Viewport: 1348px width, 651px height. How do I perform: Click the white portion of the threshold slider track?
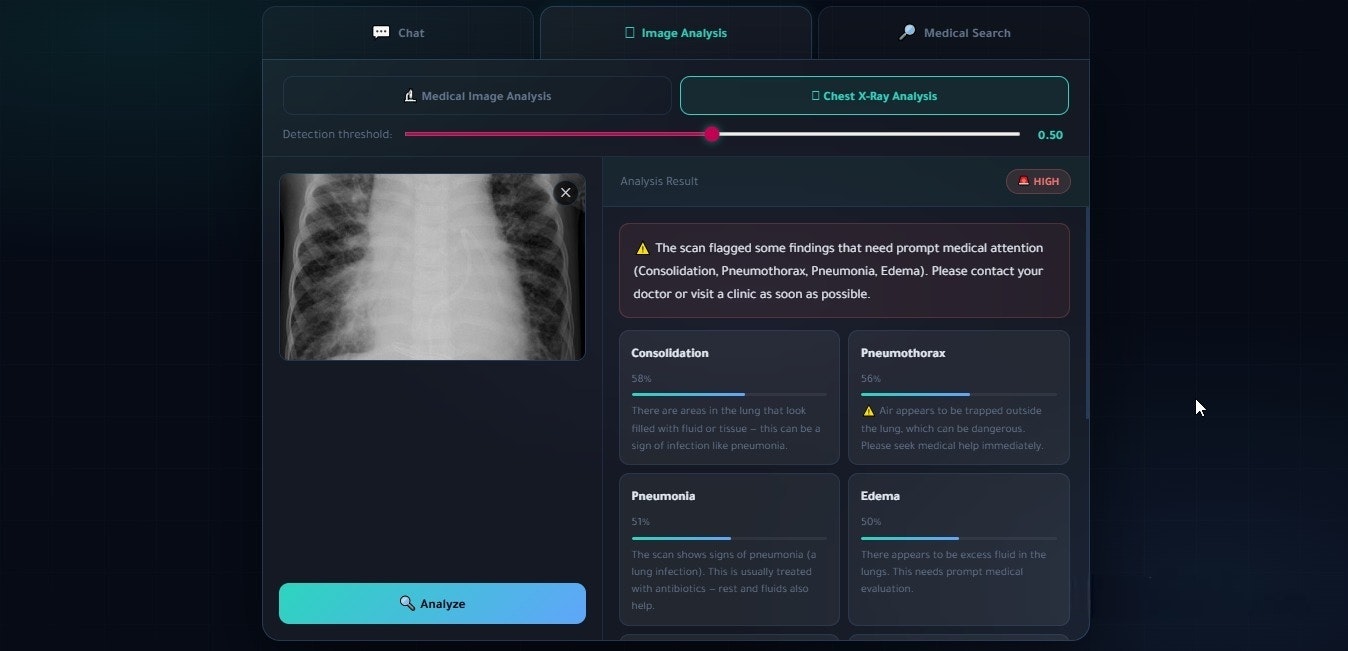coord(868,134)
